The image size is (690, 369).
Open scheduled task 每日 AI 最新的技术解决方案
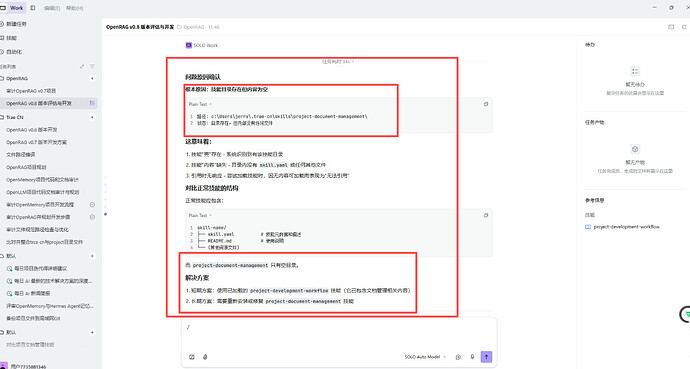coord(53,281)
